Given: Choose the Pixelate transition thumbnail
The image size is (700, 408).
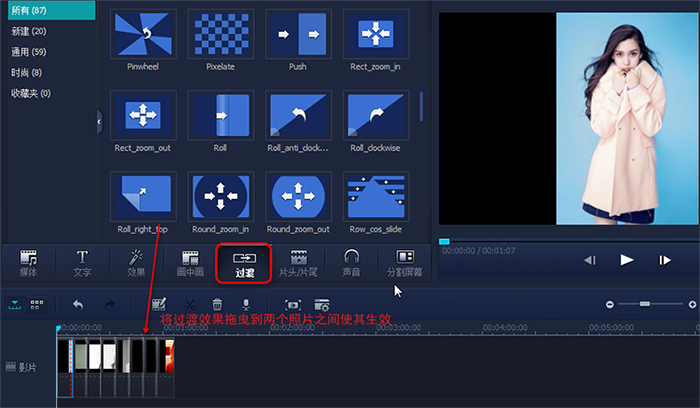Looking at the screenshot, I should tap(221, 34).
